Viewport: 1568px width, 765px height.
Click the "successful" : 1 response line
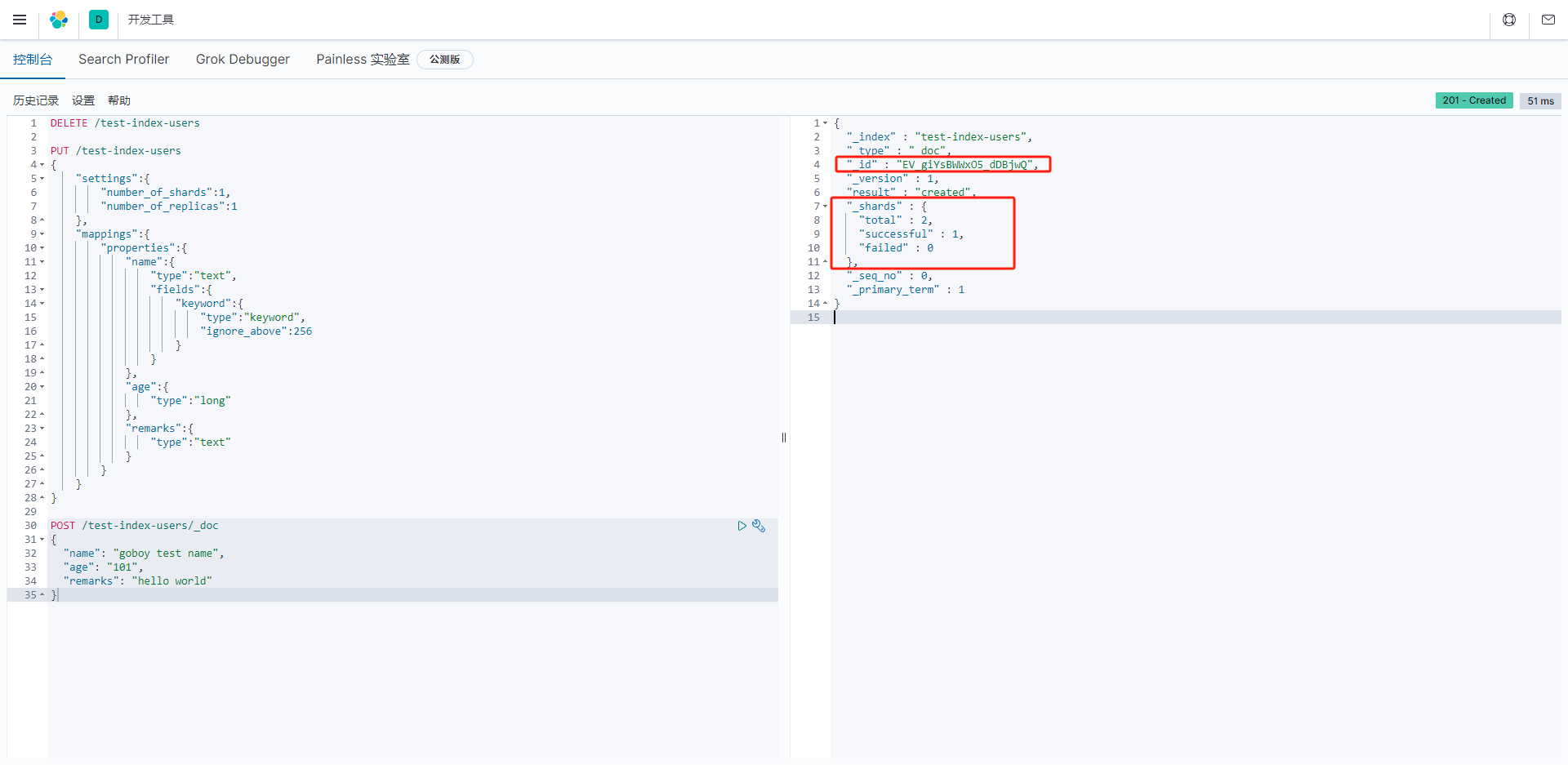tap(911, 234)
